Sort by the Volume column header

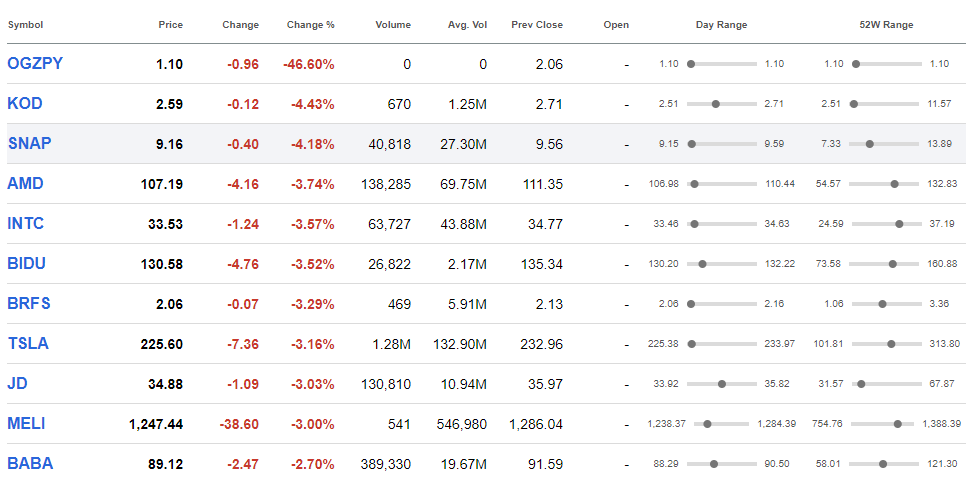392,25
